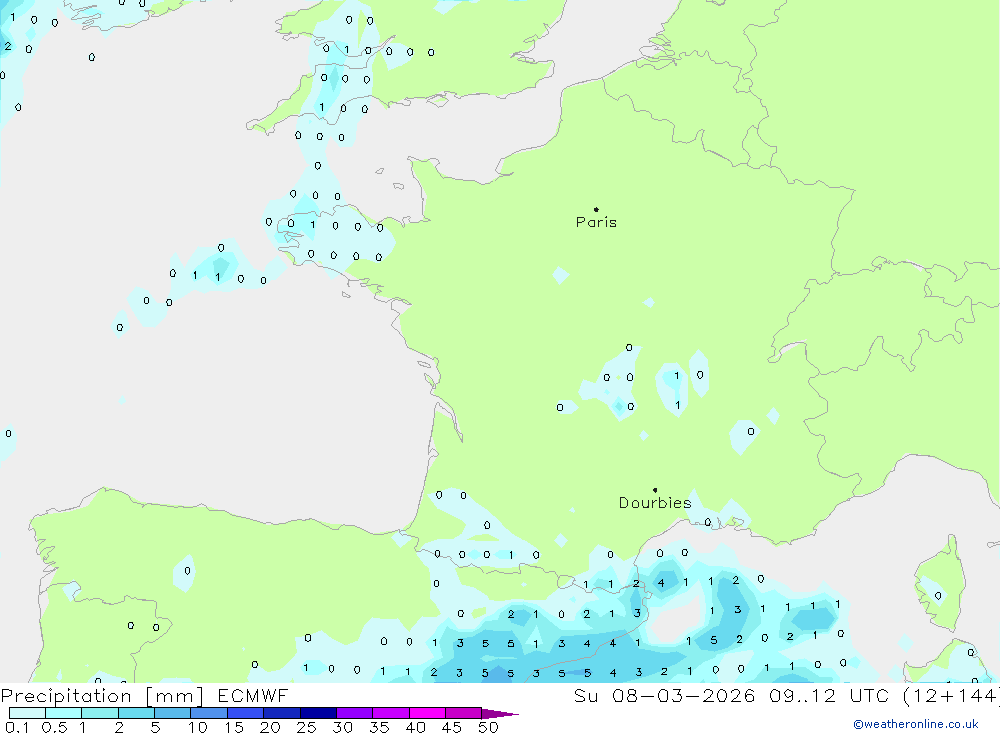The height and width of the screenshot is (733, 1000).
Task: Choose the 40–45 mm magenta legend swatch
Action: pyautogui.click(x=427, y=713)
